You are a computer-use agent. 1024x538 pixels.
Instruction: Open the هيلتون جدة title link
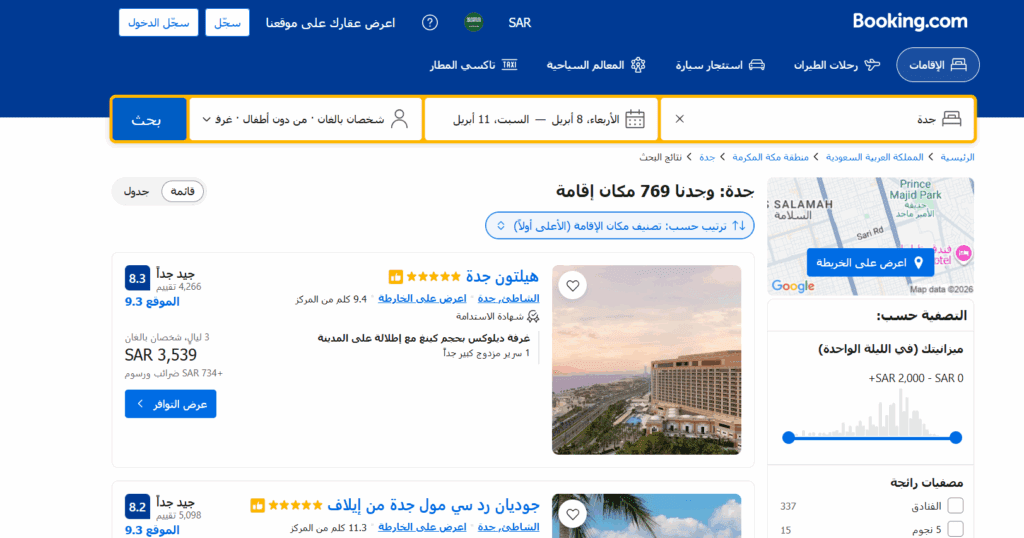coord(502,277)
